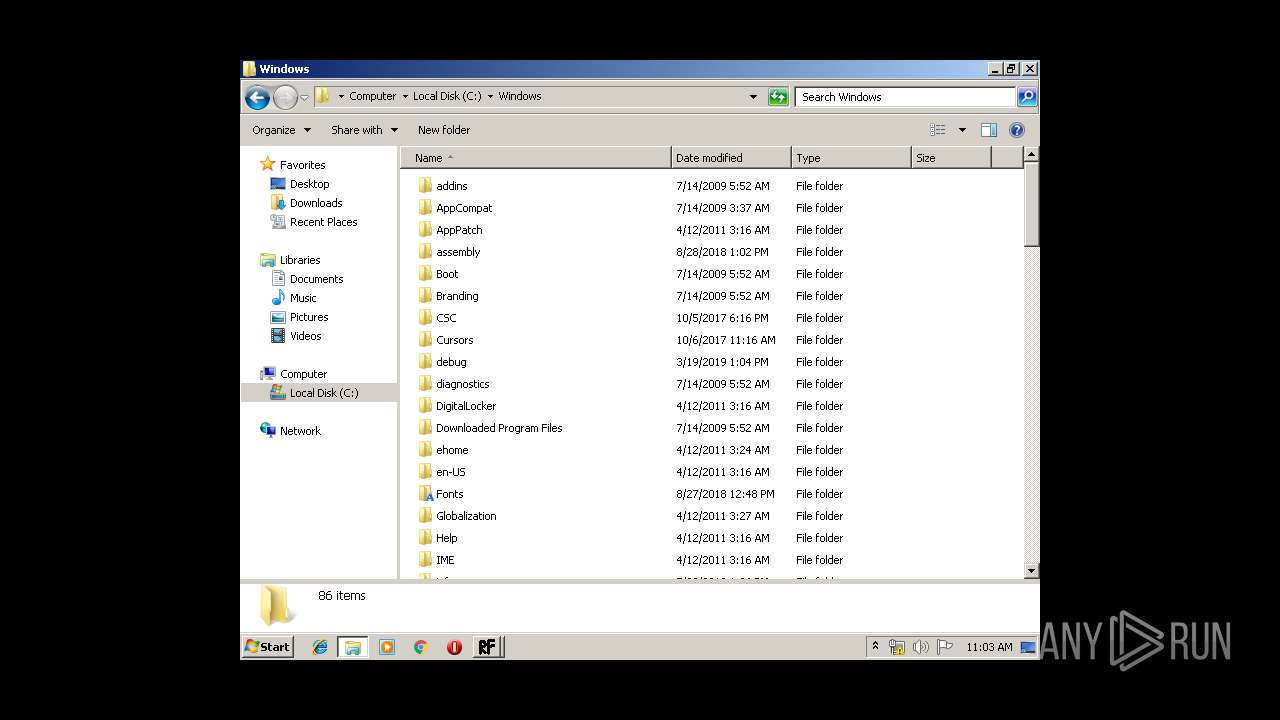Open the Share with menu
Viewport: 1280px width, 720px height.
[x=364, y=130]
